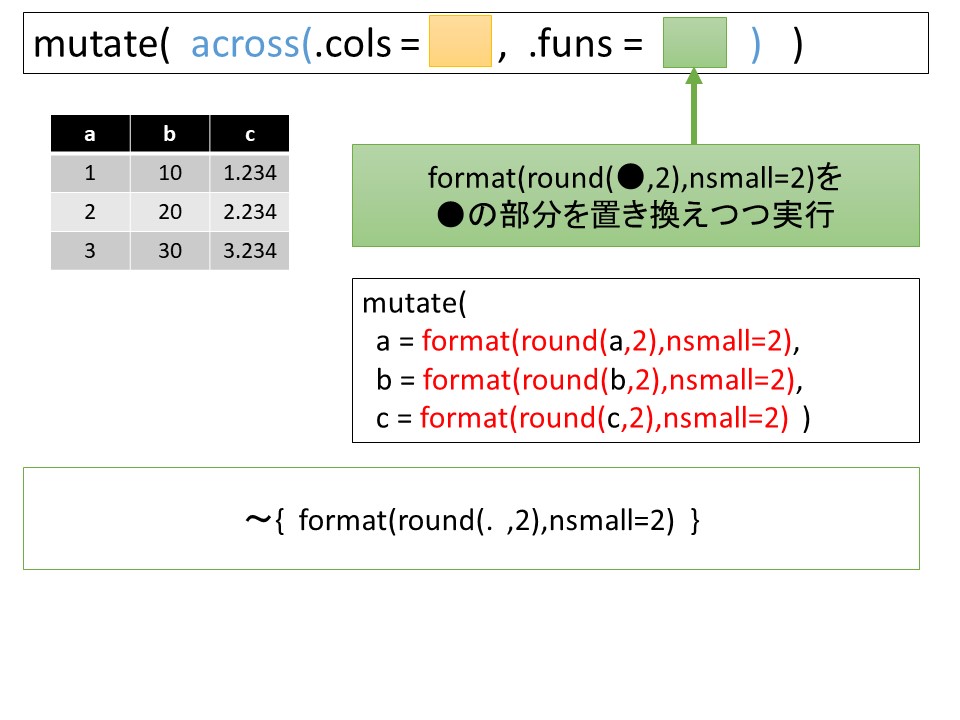This screenshot has height=720, width=960.
Task: Click the green .funs placeholder box
Action: coord(694,42)
